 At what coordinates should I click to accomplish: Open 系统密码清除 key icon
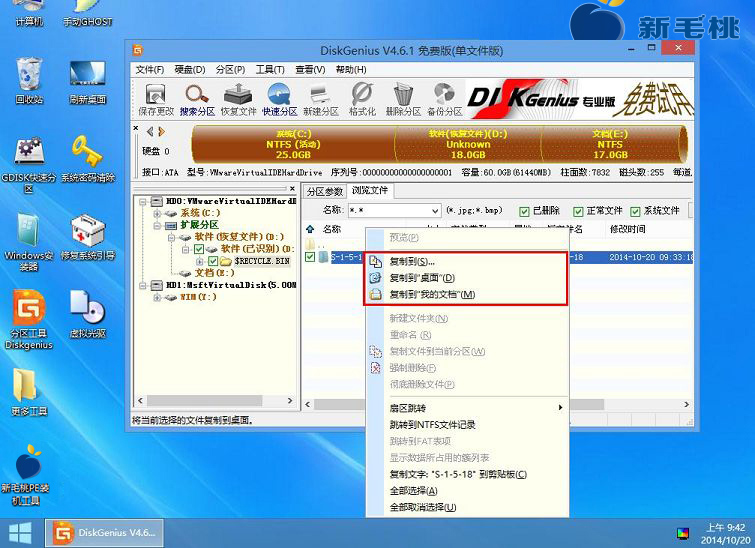pos(87,159)
